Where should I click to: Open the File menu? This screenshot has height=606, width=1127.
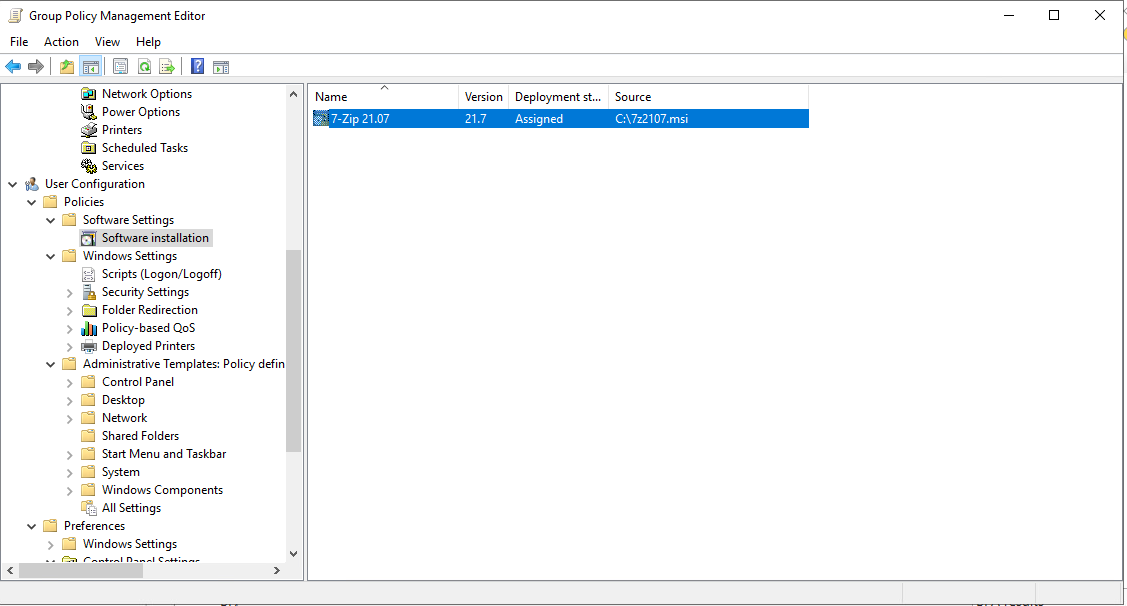click(x=19, y=42)
